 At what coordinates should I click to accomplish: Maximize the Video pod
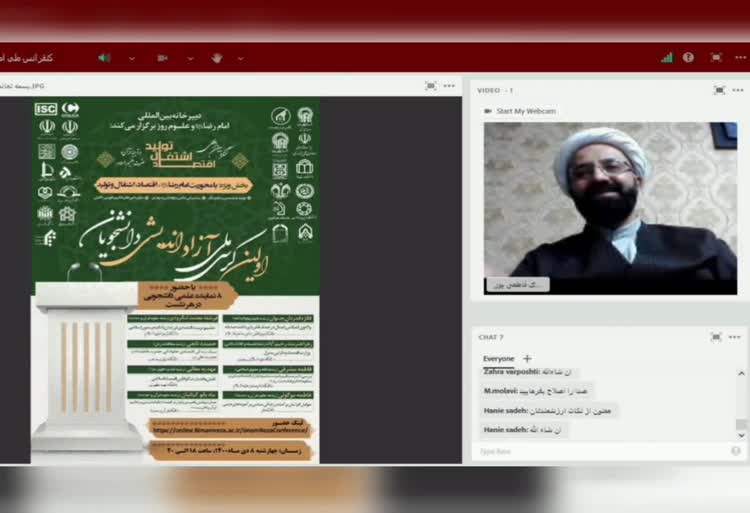pyautogui.click(x=718, y=90)
